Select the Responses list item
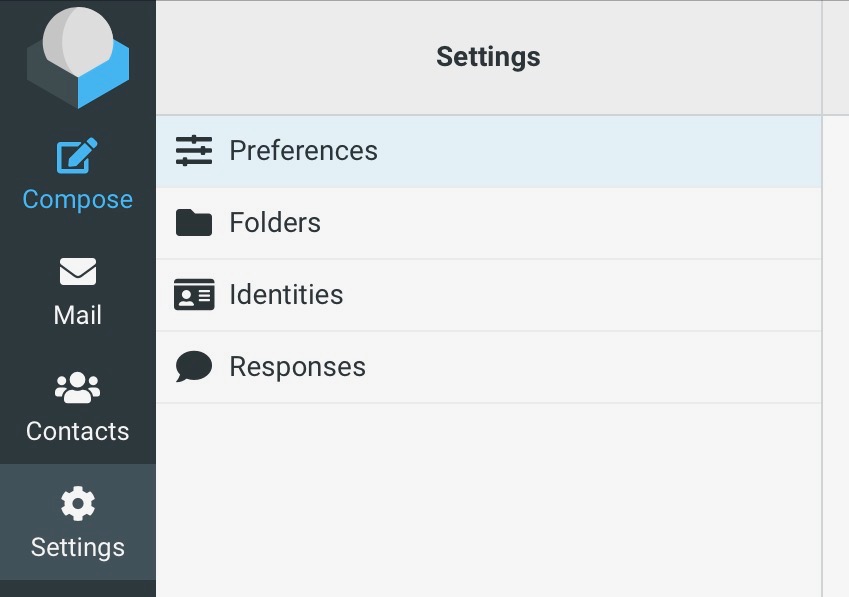Image resolution: width=849 pixels, height=597 pixels. [x=489, y=367]
